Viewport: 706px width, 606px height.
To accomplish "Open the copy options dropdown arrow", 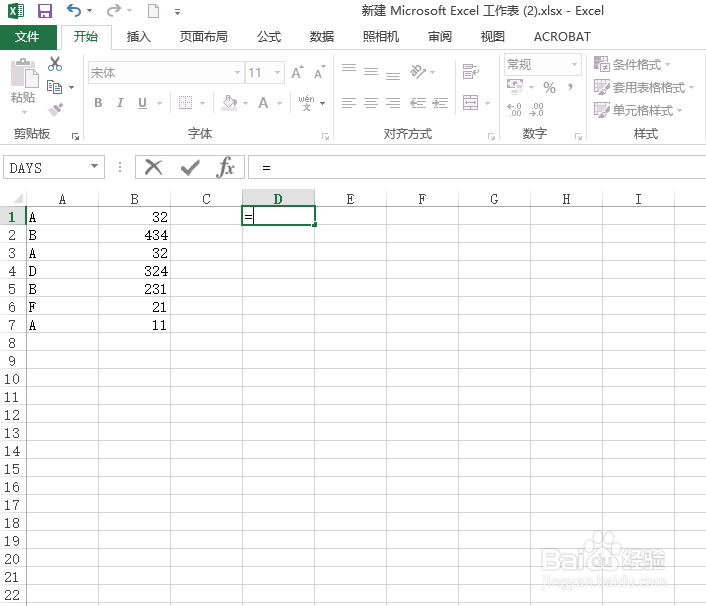I will [72, 87].
